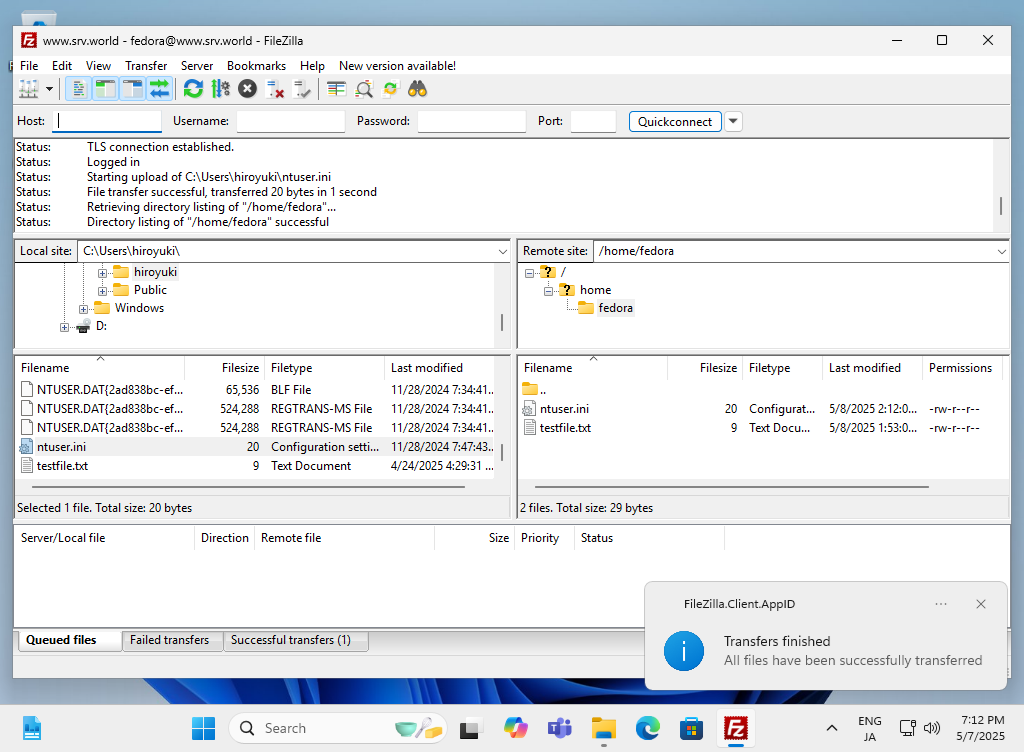
Task: Switch to Failed transfers tab
Action: (170, 640)
